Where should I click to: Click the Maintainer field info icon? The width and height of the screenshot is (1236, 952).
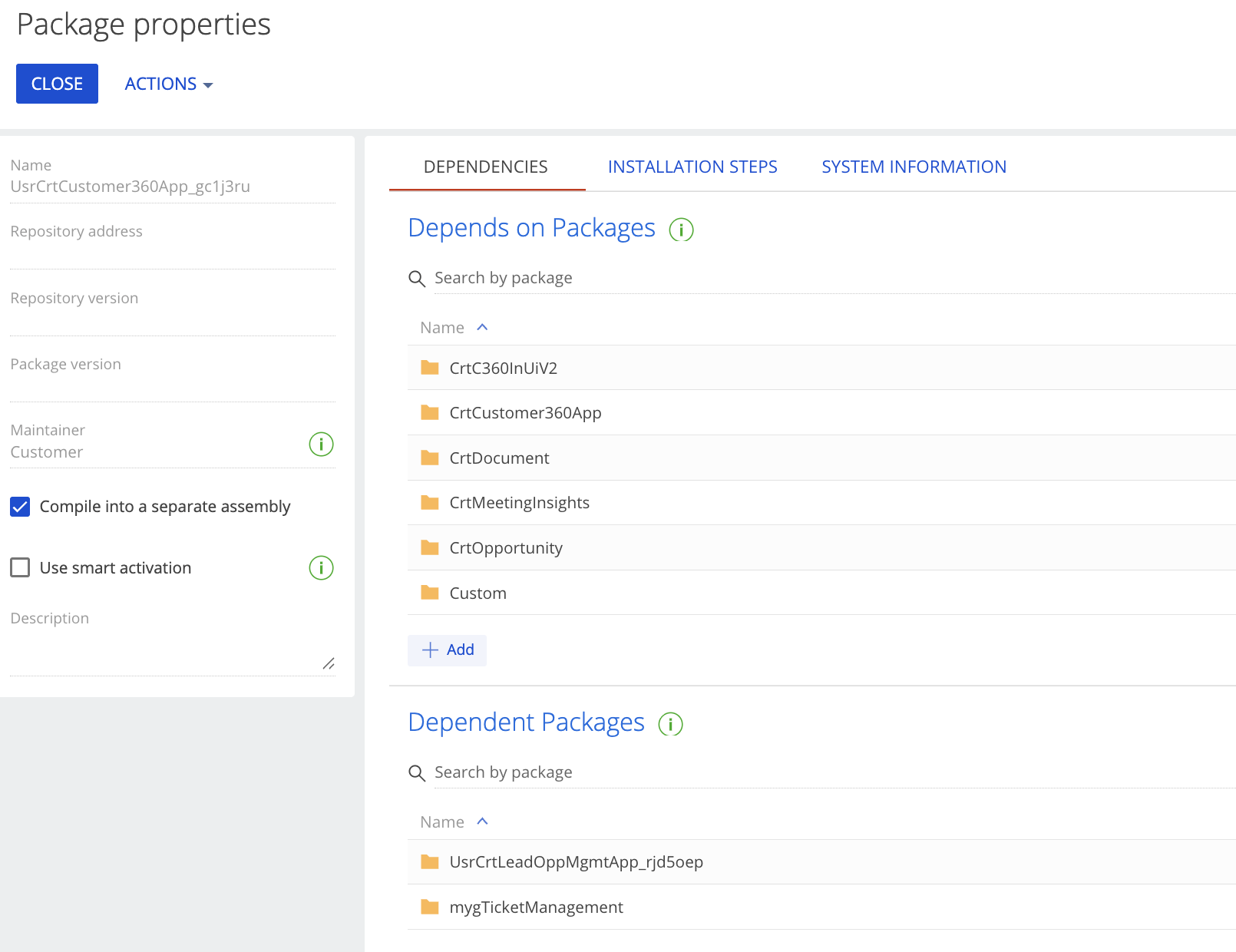coord(321,444)
